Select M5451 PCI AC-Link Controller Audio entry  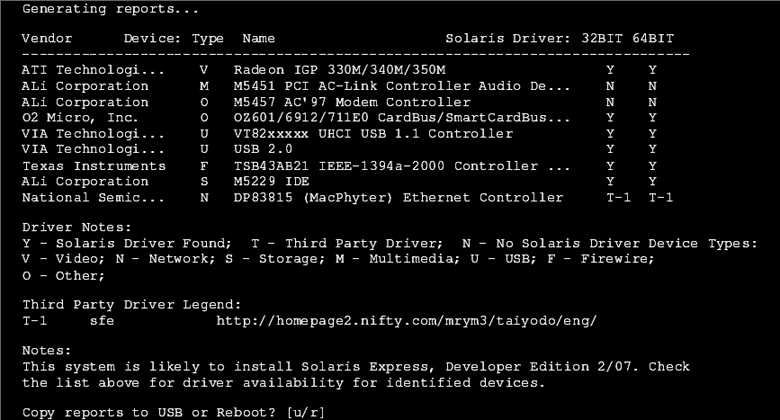(402, 86)
